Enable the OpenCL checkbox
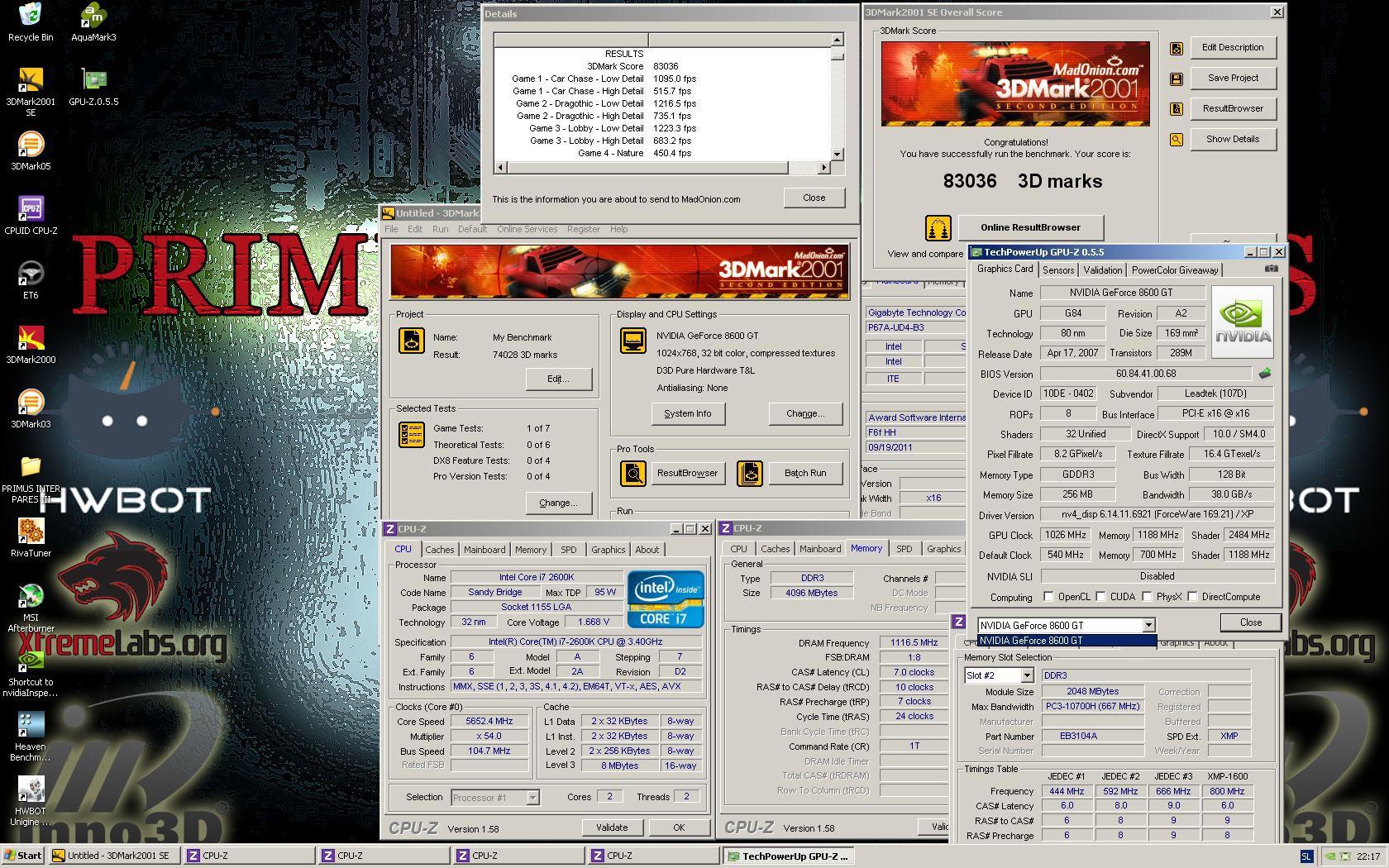The height and width of the screenshot is (868, 1389). pos(1048,597)
